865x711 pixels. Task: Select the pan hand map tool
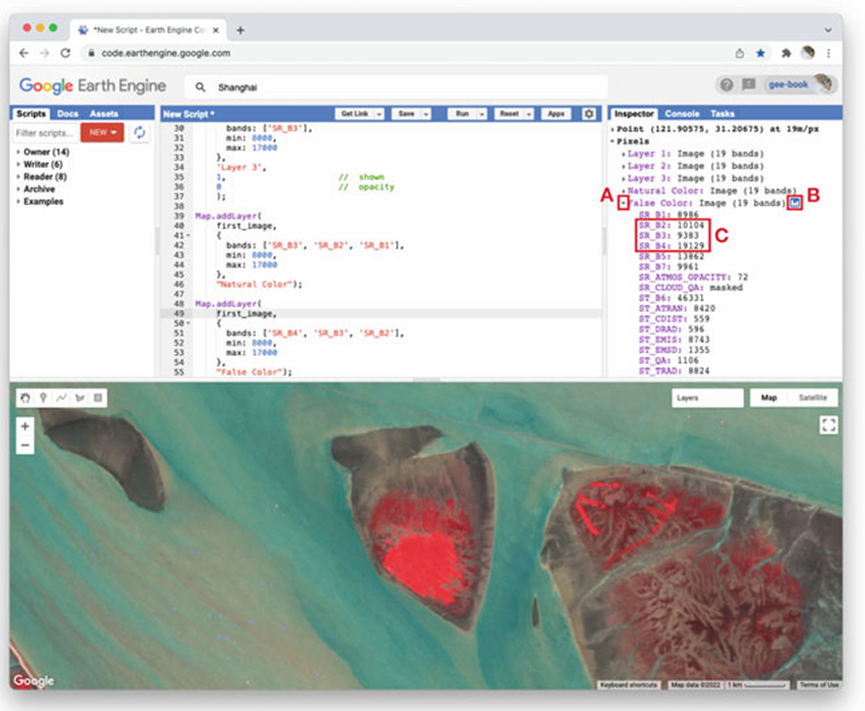point(25,398)
